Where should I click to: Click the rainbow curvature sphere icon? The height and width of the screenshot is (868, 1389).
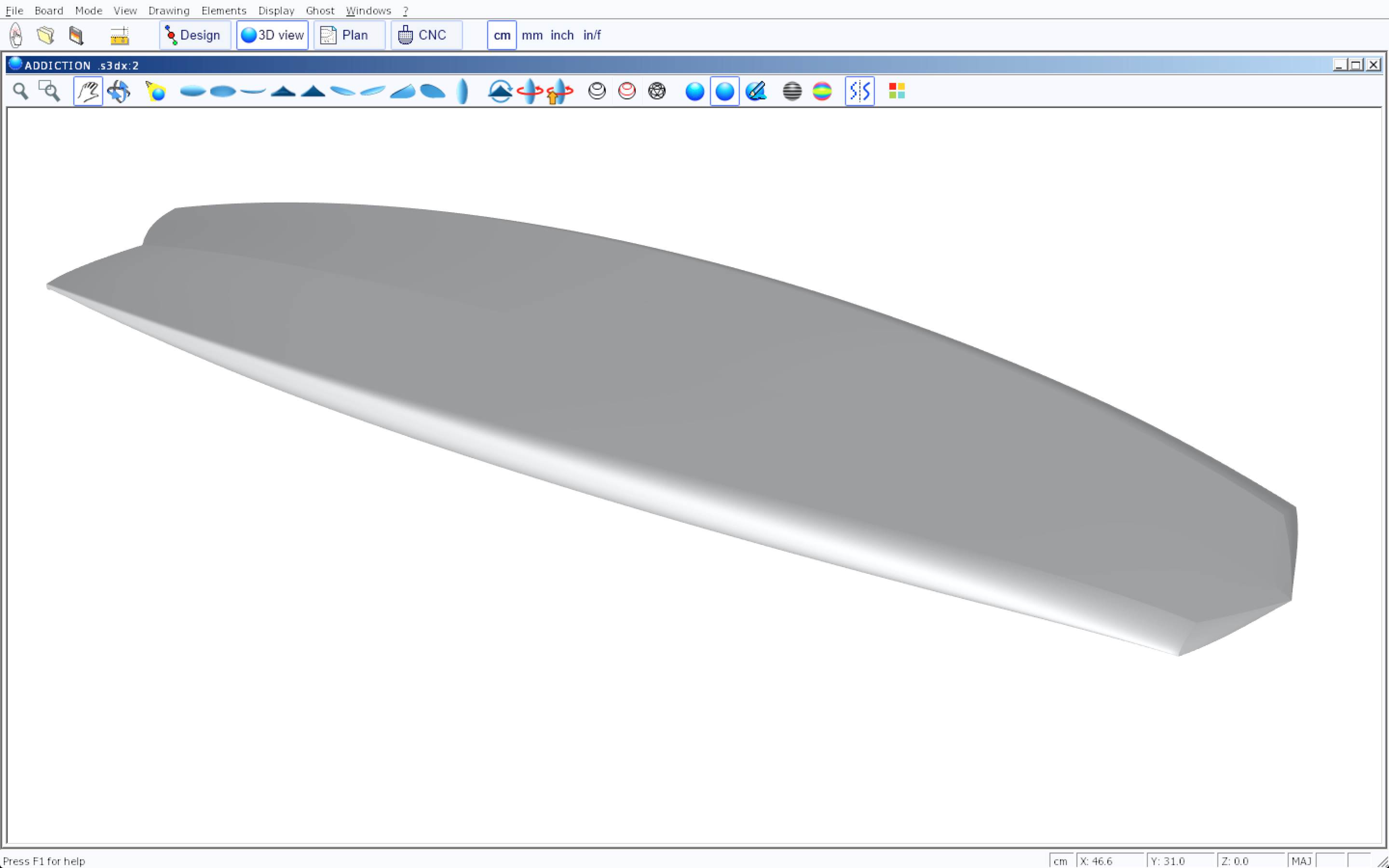tap(822, 91)
